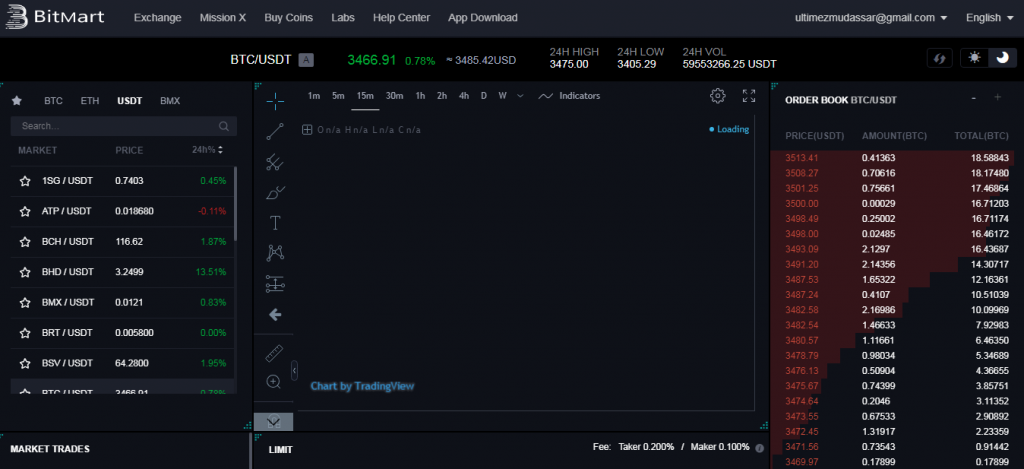Select the long position prediction tool

275,283
